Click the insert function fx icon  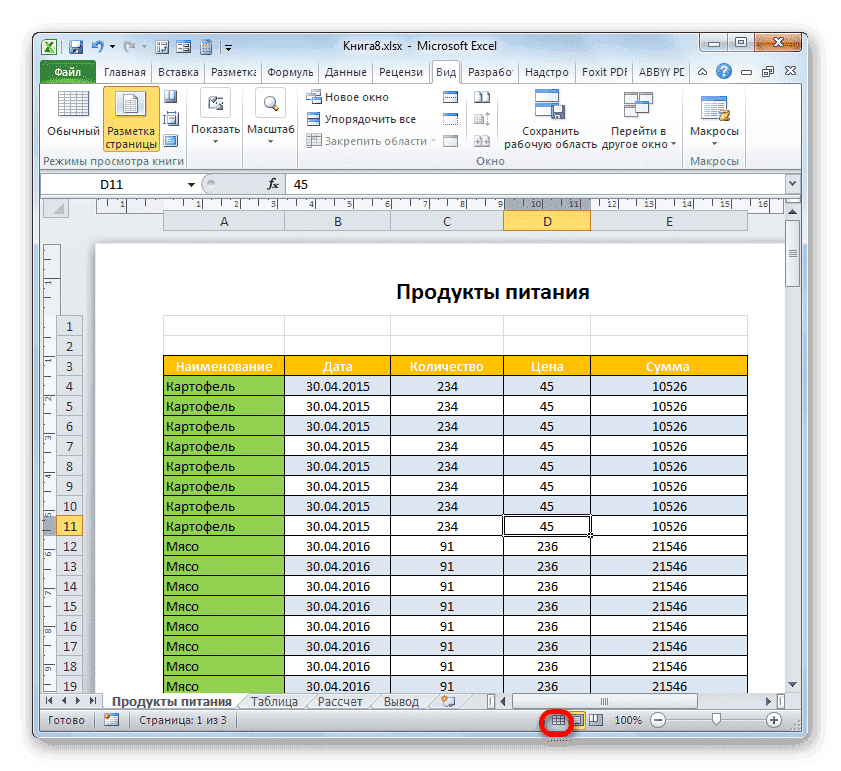272,185
